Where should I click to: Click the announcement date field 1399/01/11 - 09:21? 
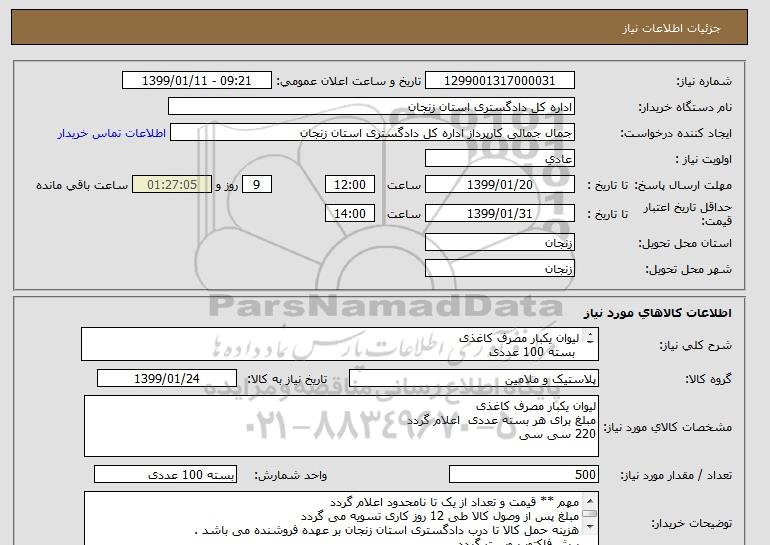196,81
